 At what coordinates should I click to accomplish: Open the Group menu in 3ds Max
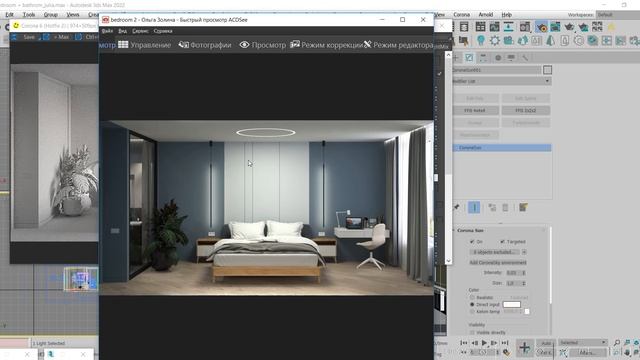pos(51,14)
